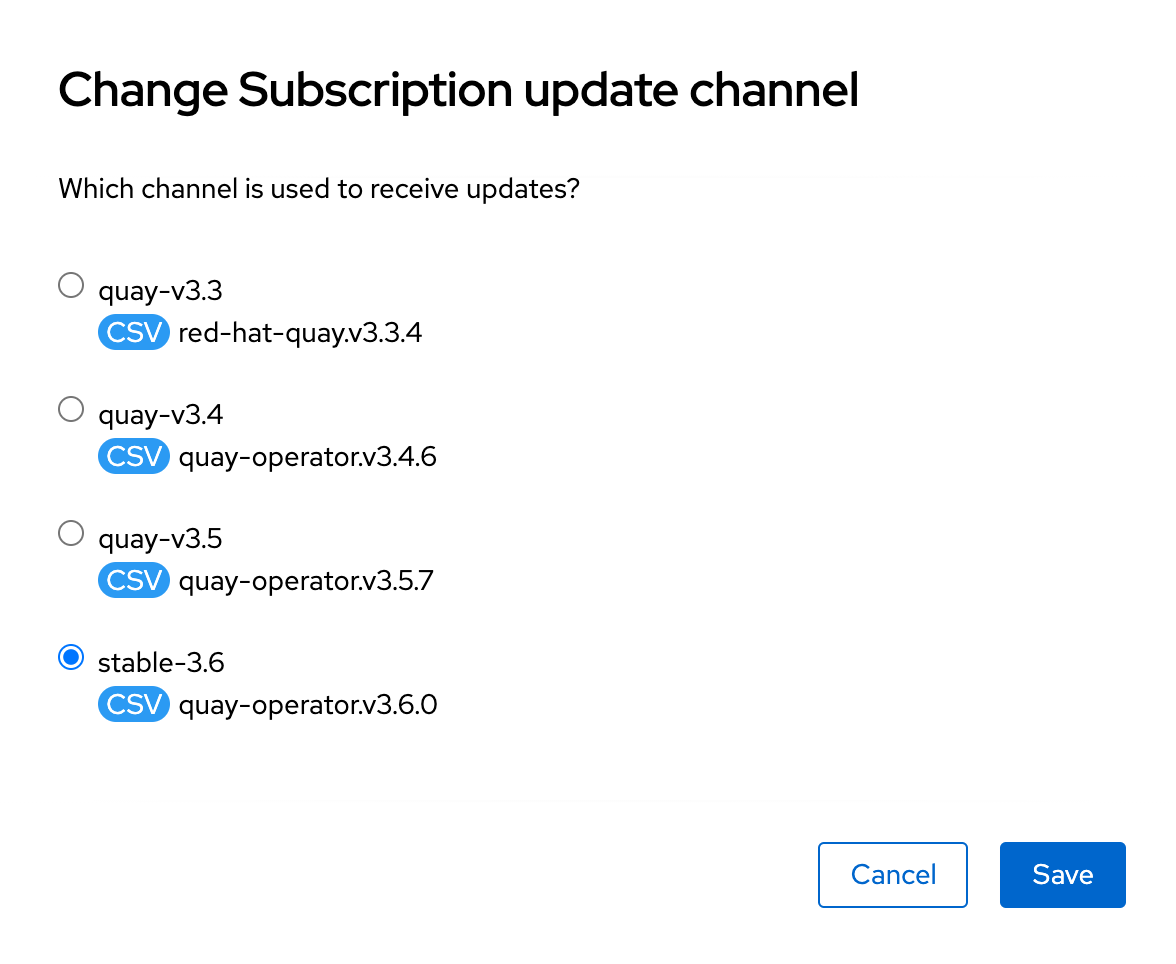Select the quay-v3.4 radio button
Viewport: 1176px width, 964px height.
pyautogui.click(x=71, y=409)
